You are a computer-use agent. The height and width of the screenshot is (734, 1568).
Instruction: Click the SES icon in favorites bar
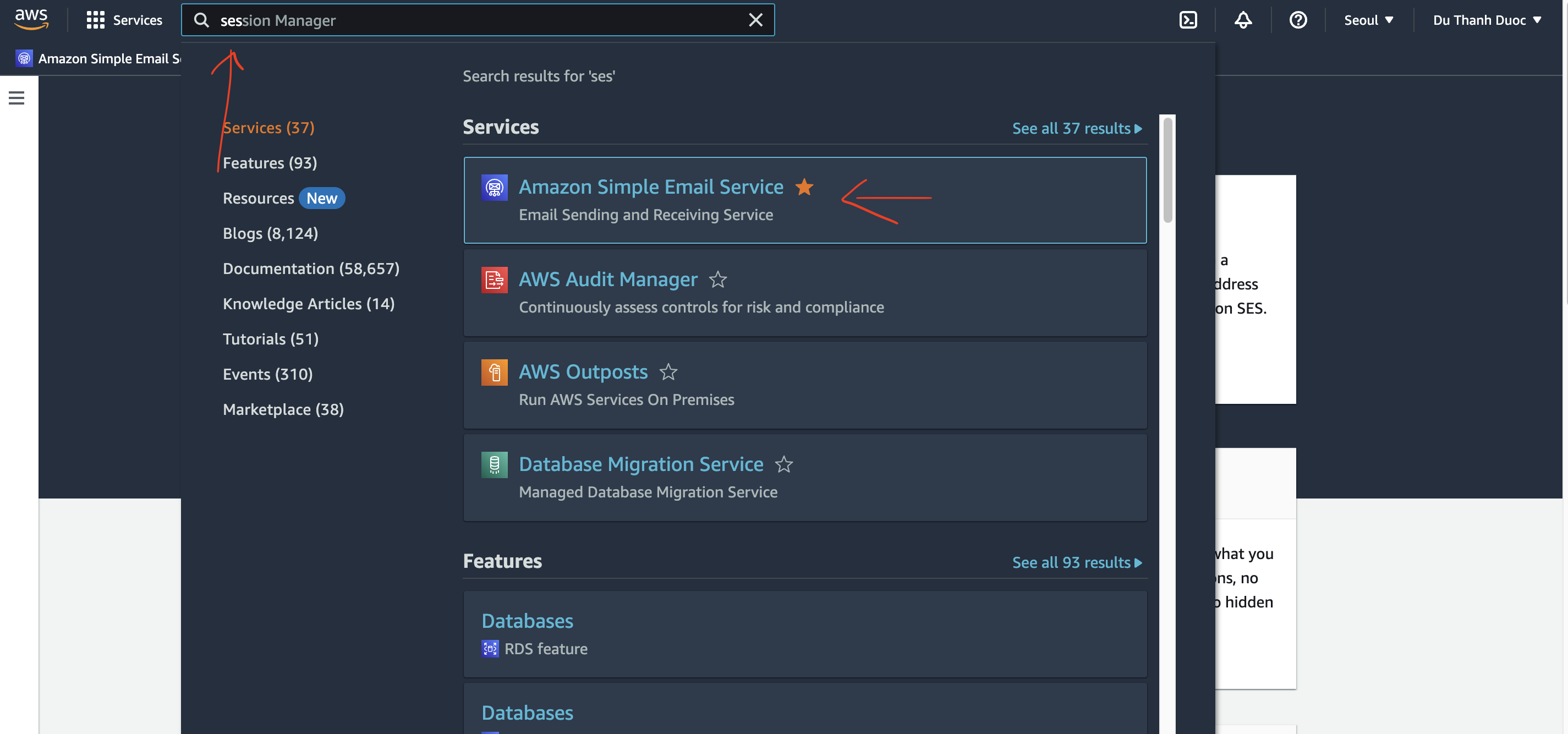point(24,58)
